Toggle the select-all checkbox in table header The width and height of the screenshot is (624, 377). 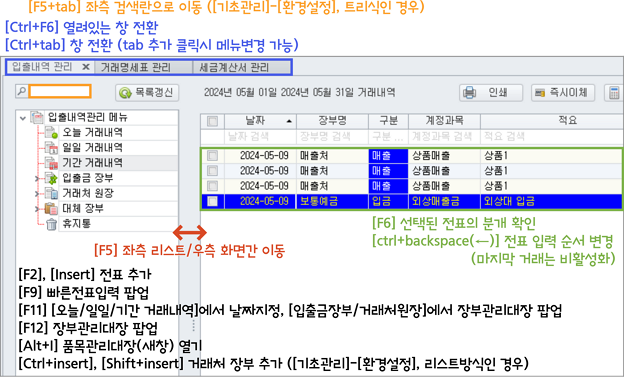[x=213, y=121]
